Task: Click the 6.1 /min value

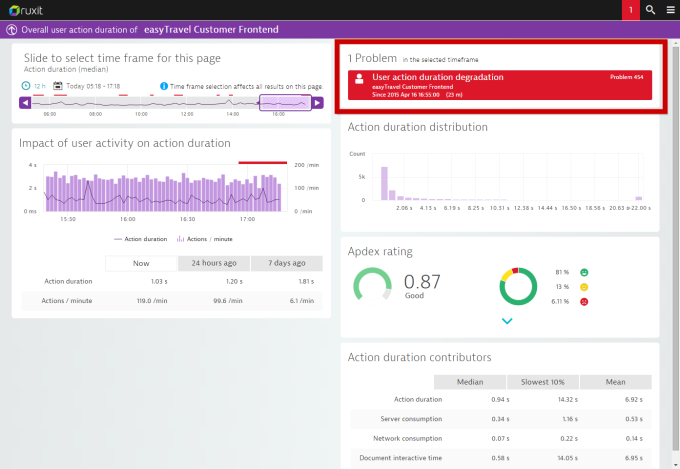Action: pos(301,301)
